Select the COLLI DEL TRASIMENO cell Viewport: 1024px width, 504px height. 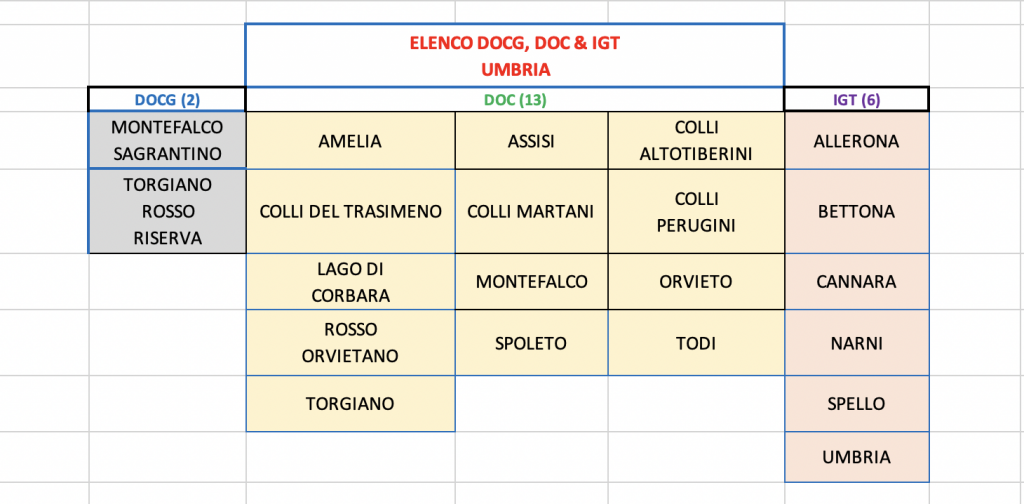point(351,212)
